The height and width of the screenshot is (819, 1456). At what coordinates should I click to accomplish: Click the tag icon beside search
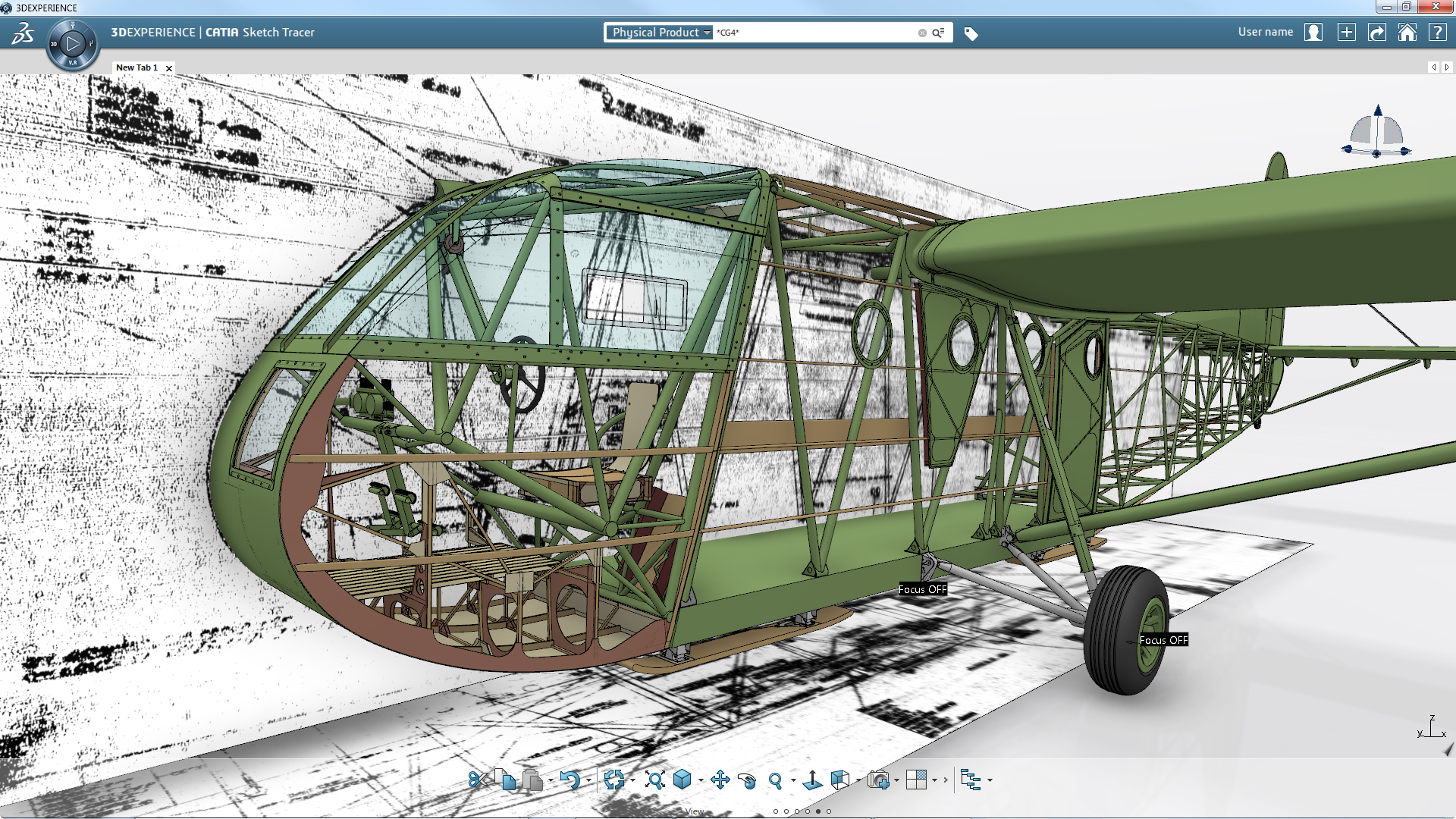pos(971,33)
